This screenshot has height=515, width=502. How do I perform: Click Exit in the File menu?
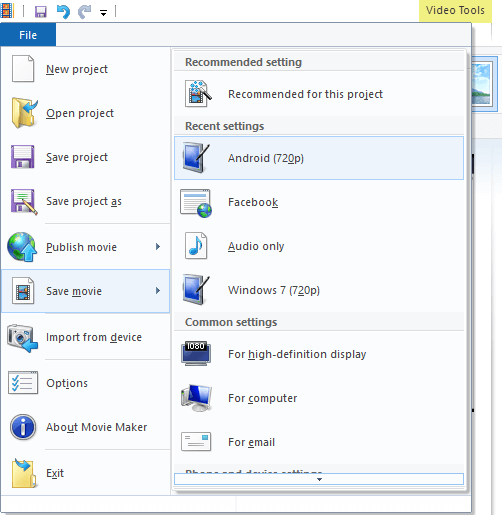[x=86, y=473]
